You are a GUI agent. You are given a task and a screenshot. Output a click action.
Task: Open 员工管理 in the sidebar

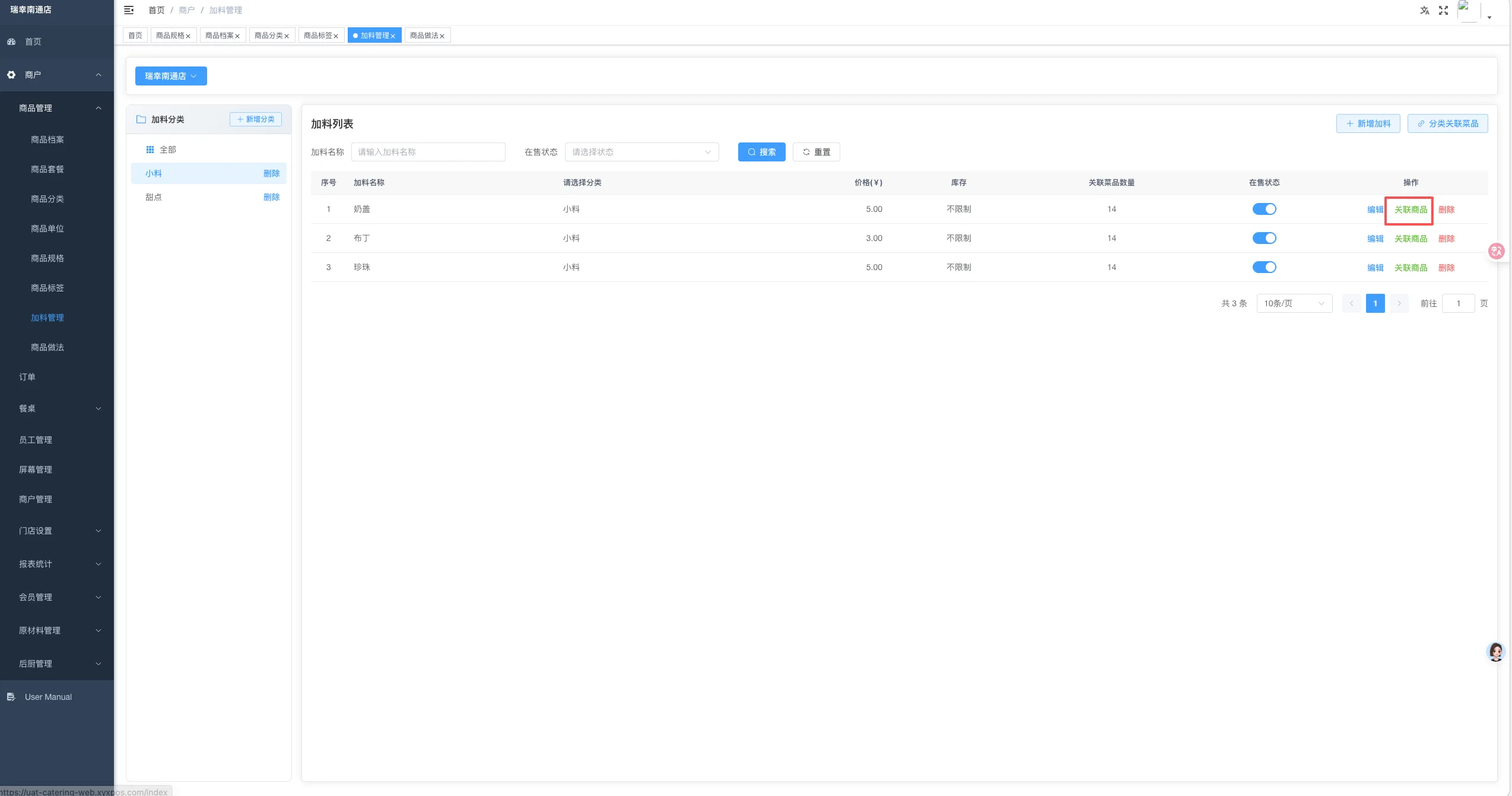click(36, 440)
